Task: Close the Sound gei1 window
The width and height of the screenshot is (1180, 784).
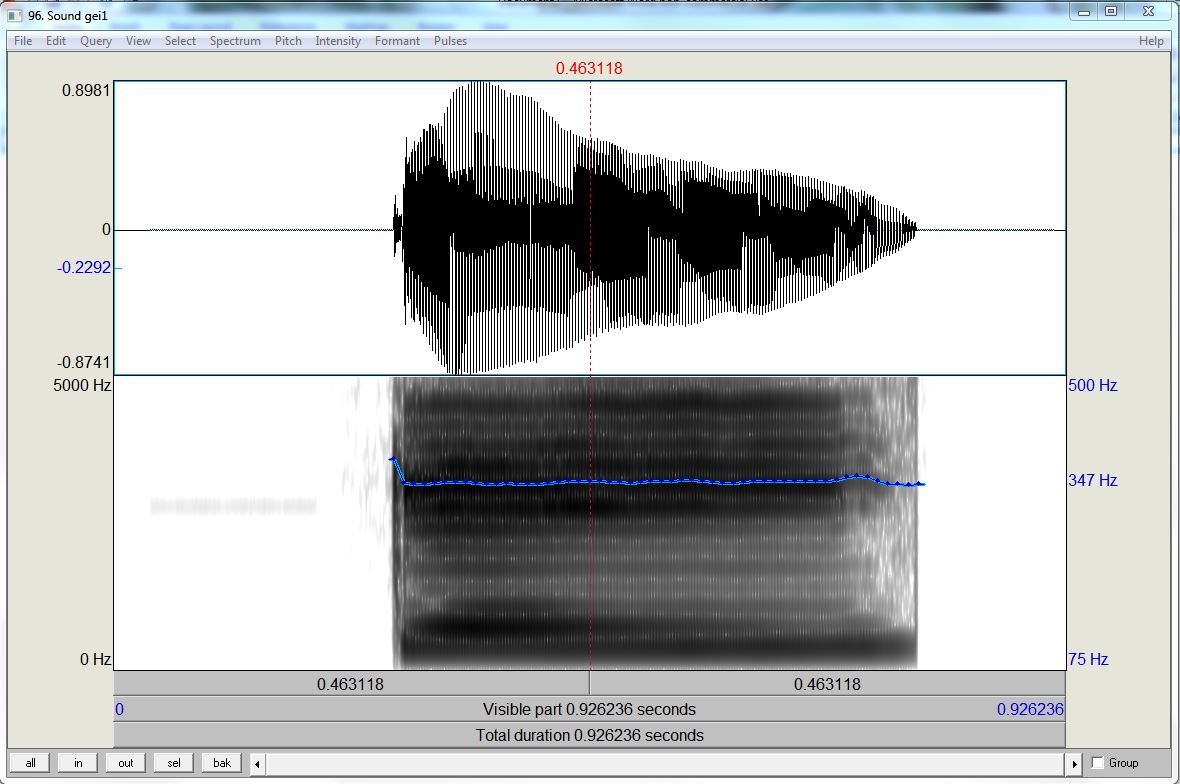Action: (x=1148, y=11)
